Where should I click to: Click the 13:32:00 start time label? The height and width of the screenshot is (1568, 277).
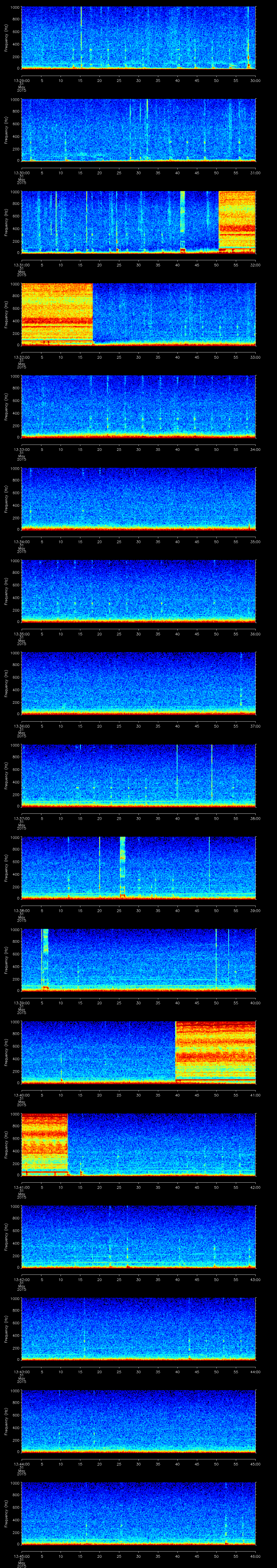click(21, 357)
